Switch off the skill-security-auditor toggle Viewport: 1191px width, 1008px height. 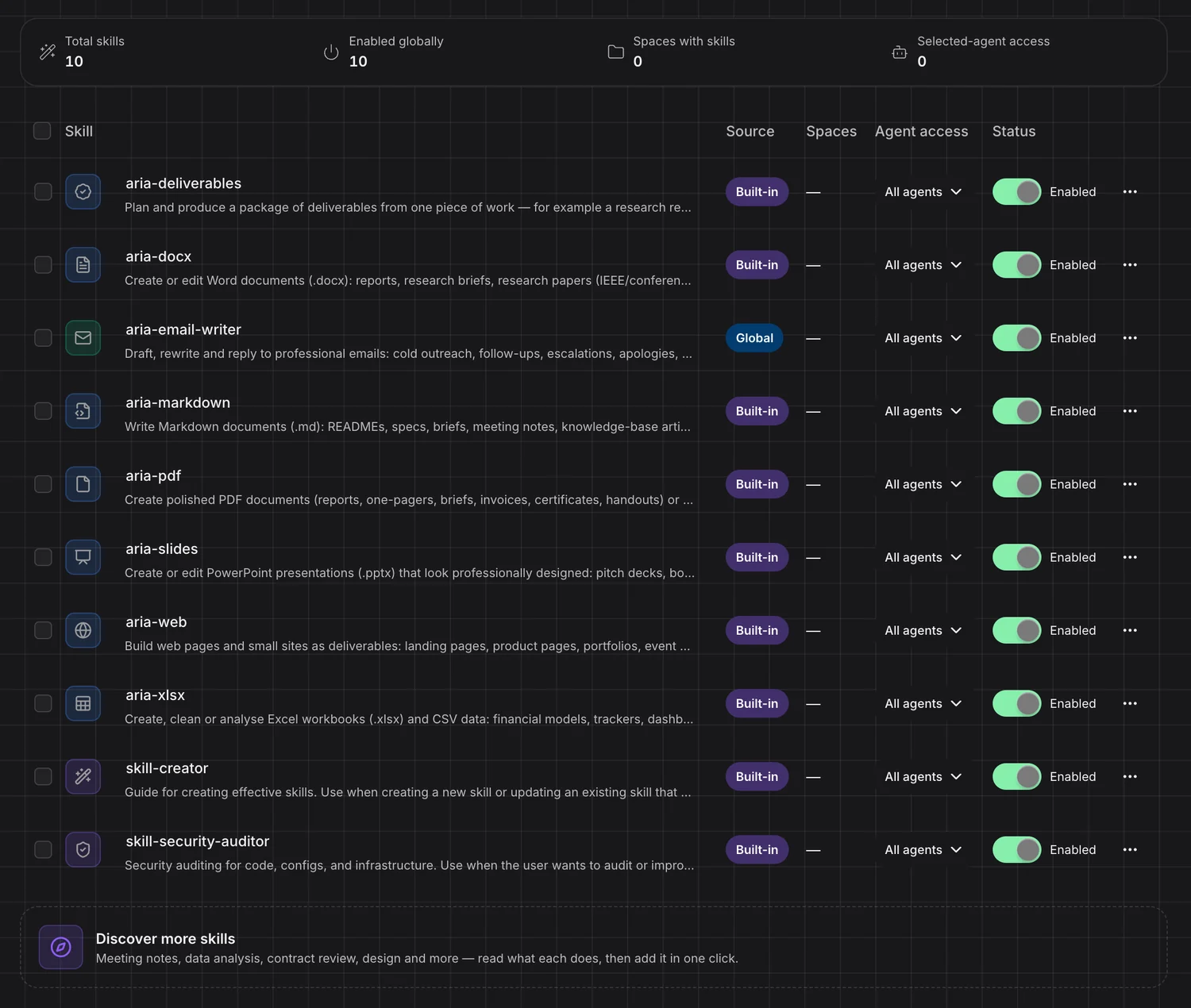coord(1016,849)
